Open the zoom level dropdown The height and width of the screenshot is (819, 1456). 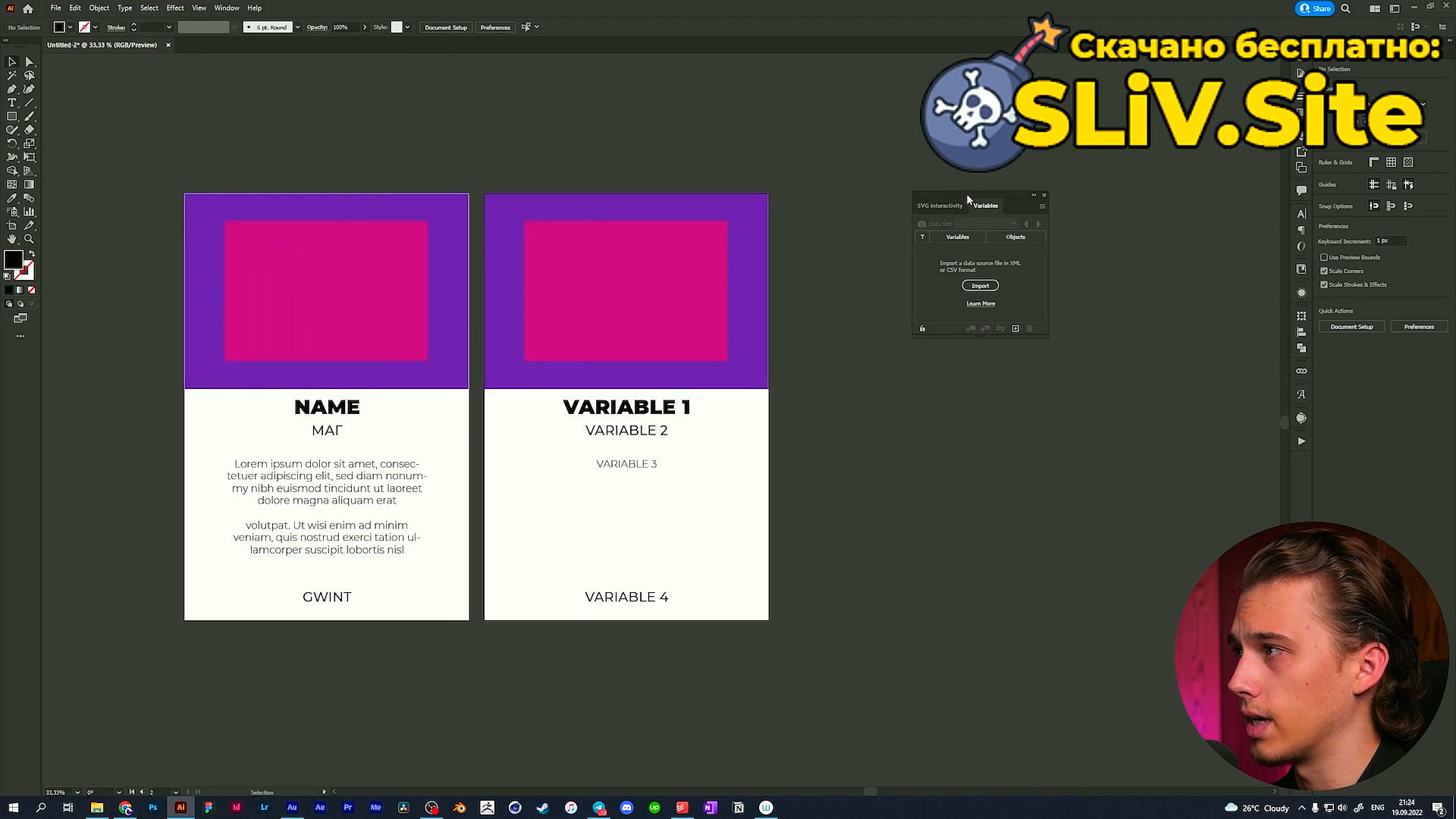click(77, 792)
